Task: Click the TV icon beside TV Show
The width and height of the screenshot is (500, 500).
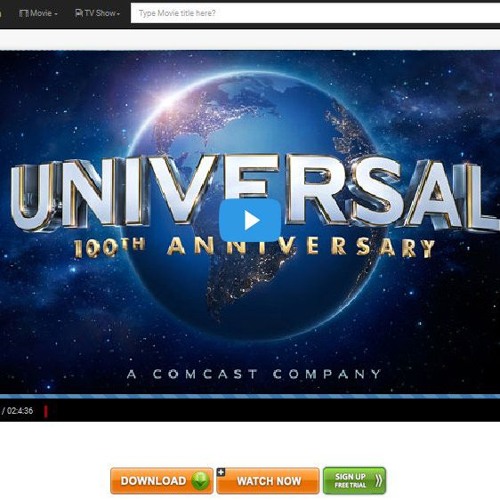Action: coord(79,13)
